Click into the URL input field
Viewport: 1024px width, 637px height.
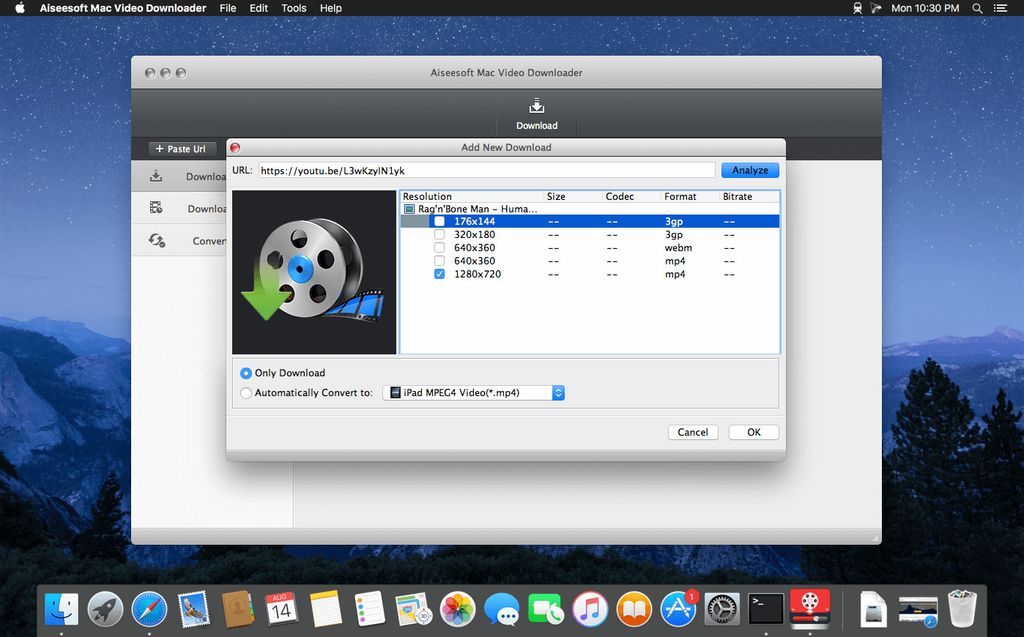coord(486,171)
